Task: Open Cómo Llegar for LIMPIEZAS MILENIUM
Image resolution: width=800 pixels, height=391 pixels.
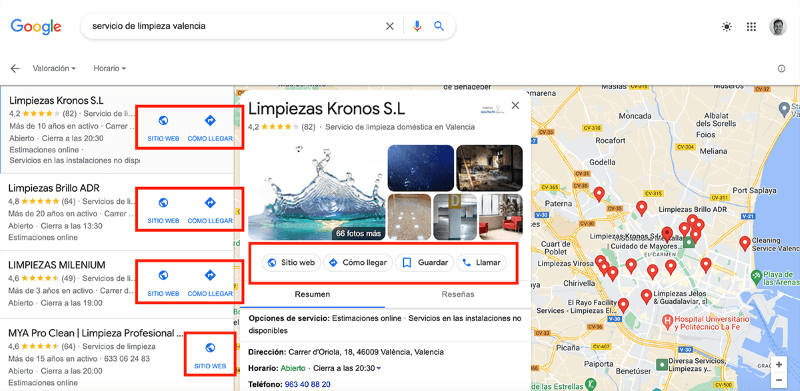Action: click(x=210, y=283)
